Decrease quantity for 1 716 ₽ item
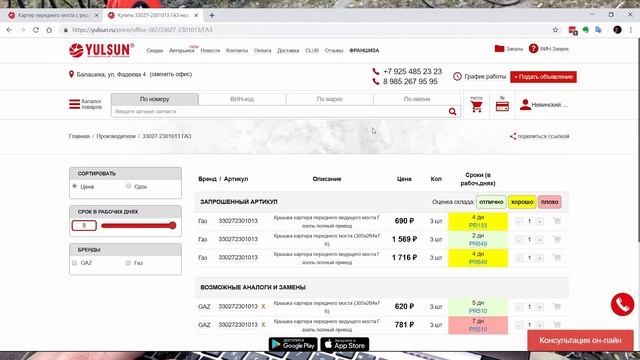Image resolution: width=640 pixels, height=360 pixels. click(x=519, y=258)
